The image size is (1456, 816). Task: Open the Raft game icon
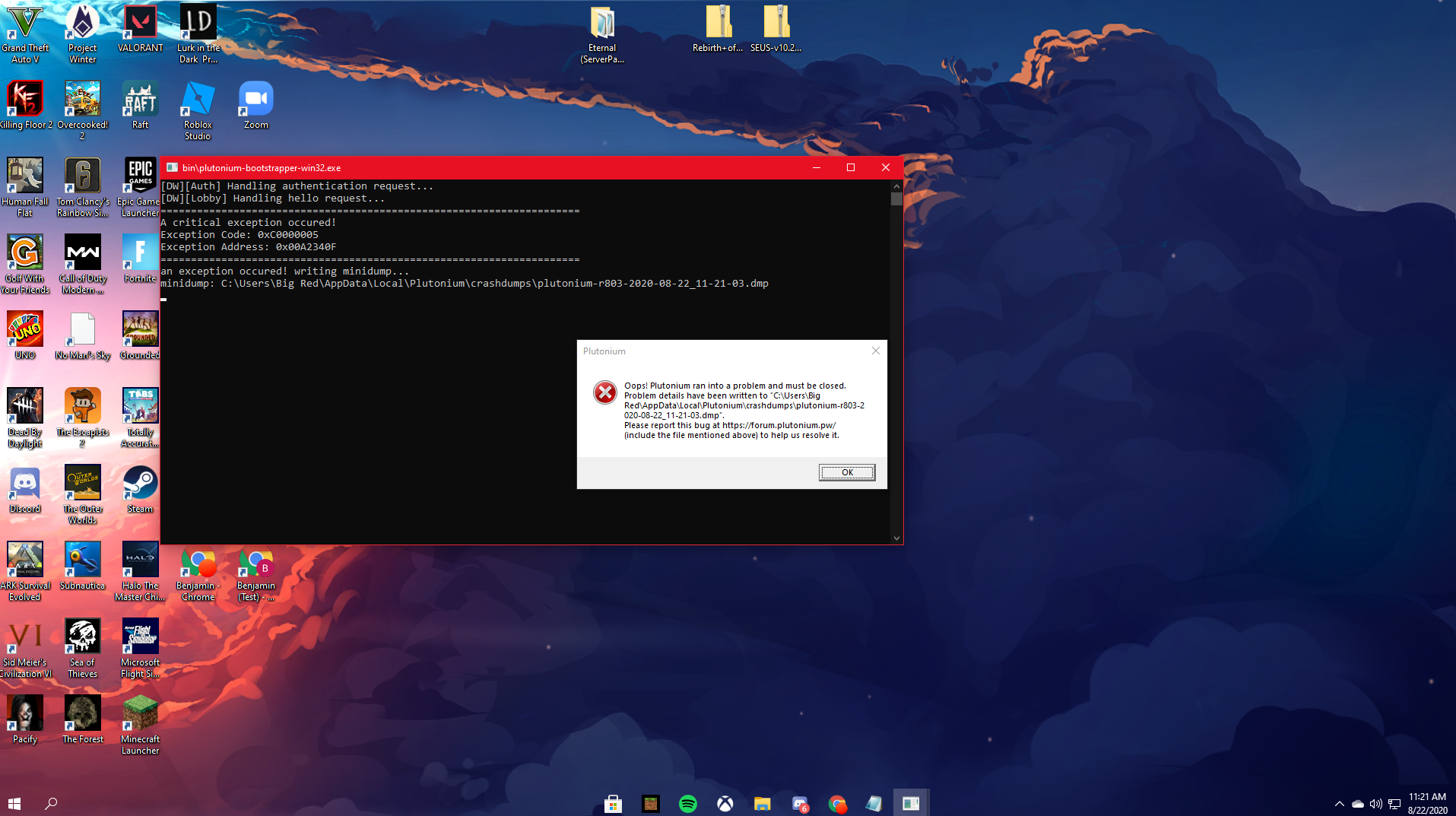pos(141,104)
